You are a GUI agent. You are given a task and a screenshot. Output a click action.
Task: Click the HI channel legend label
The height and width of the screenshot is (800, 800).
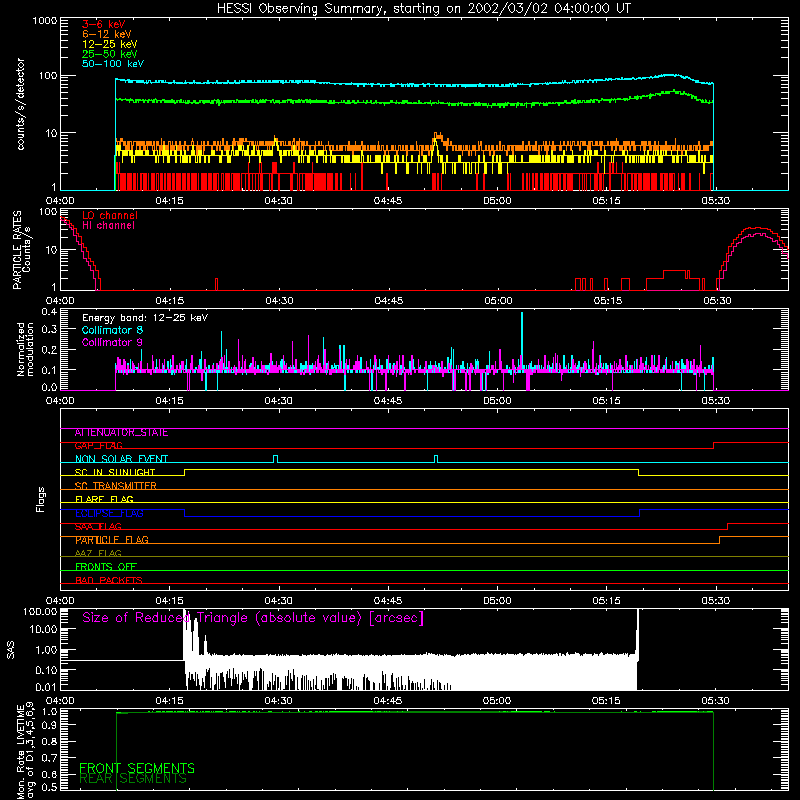click(x=108, y=226)
